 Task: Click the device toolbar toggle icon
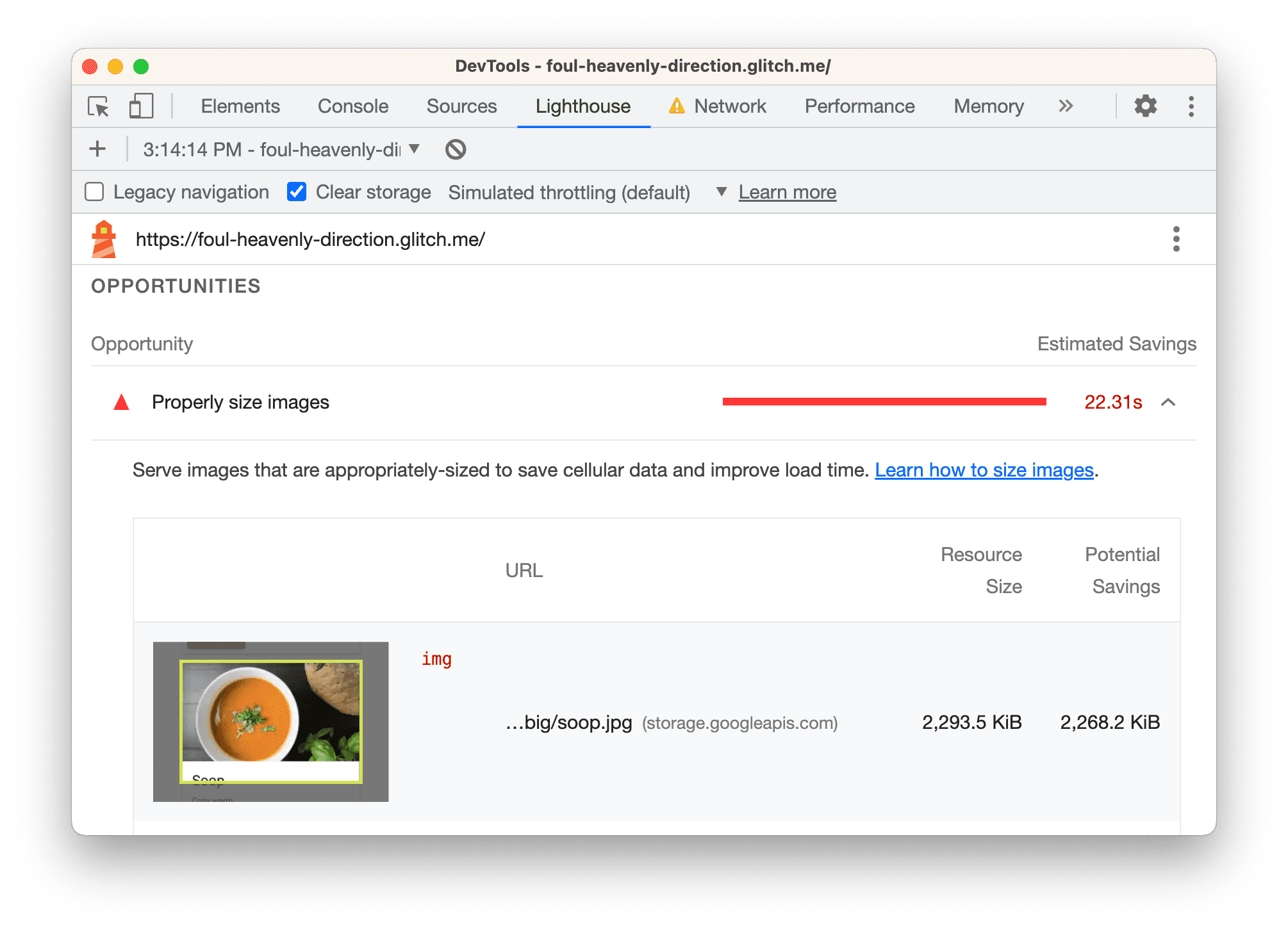pyautogui.click(x=140, y=106)
